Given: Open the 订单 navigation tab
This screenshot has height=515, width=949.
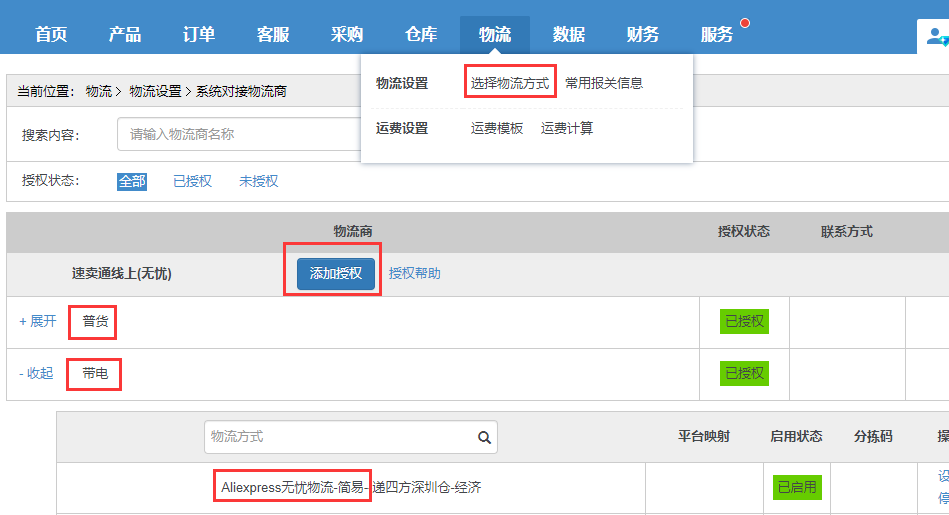Looking at the screenshot, I should pos(199,35).
